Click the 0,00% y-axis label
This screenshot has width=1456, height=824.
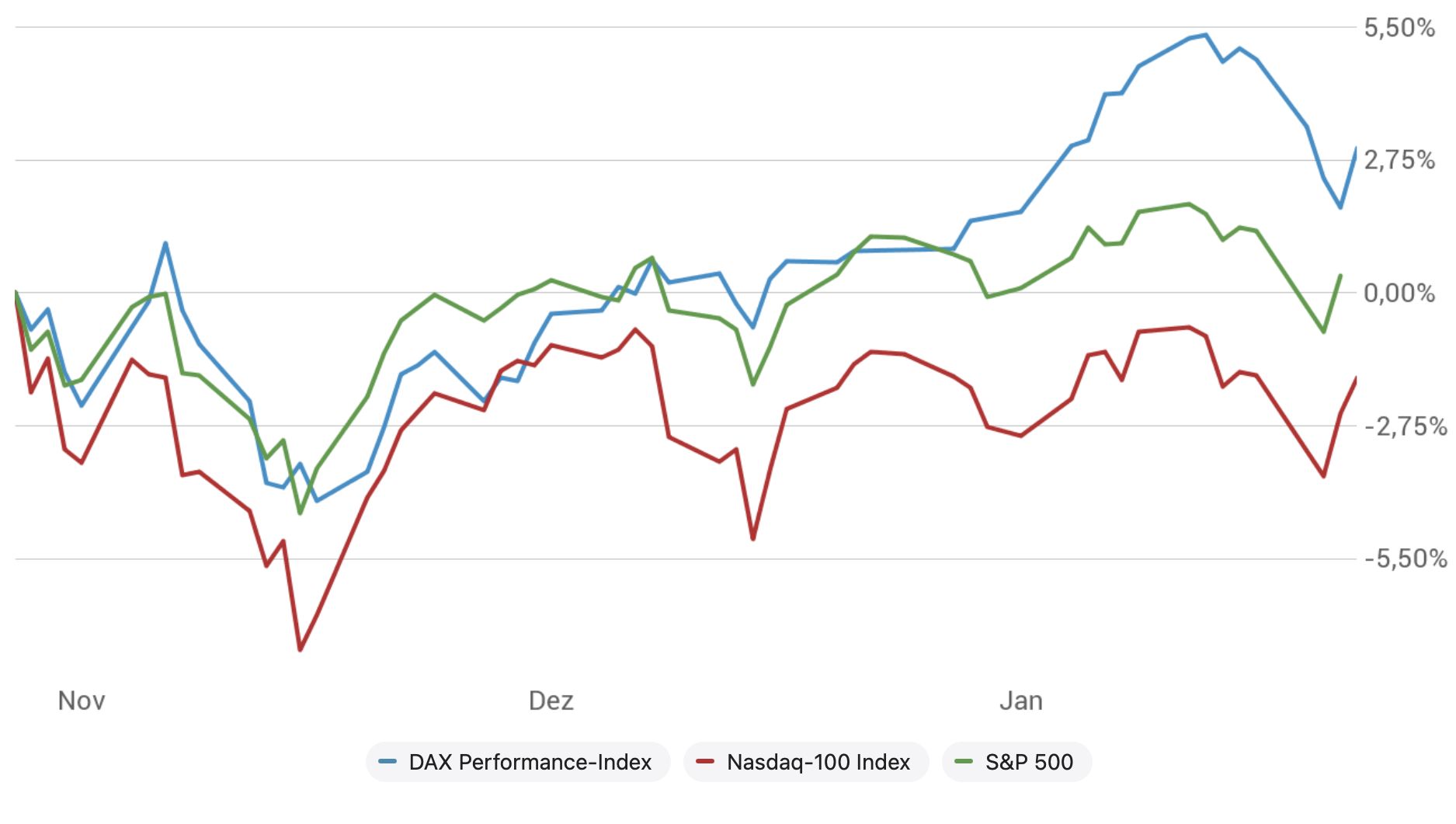pyautogui.click(x=1399, y=293)
